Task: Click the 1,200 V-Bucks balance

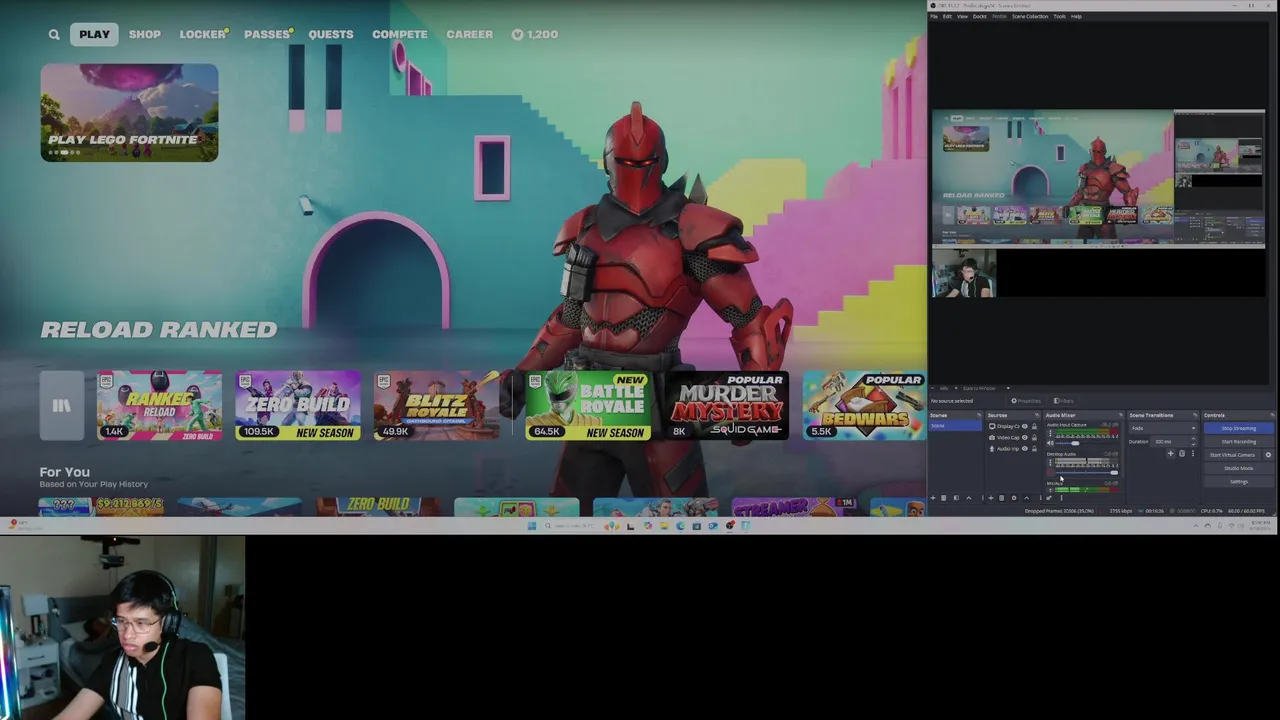Action: tap(534, 34)
